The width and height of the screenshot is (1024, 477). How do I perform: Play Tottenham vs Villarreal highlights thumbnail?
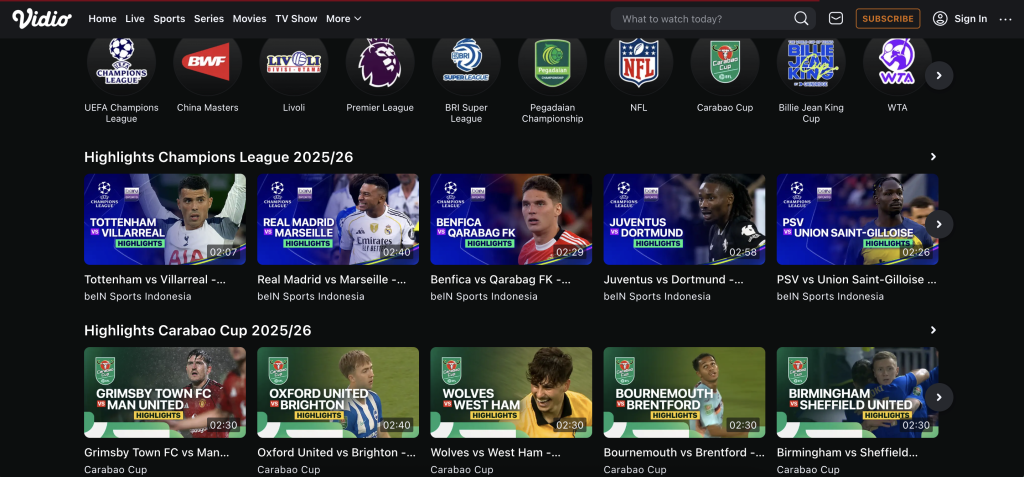[165, 219]
